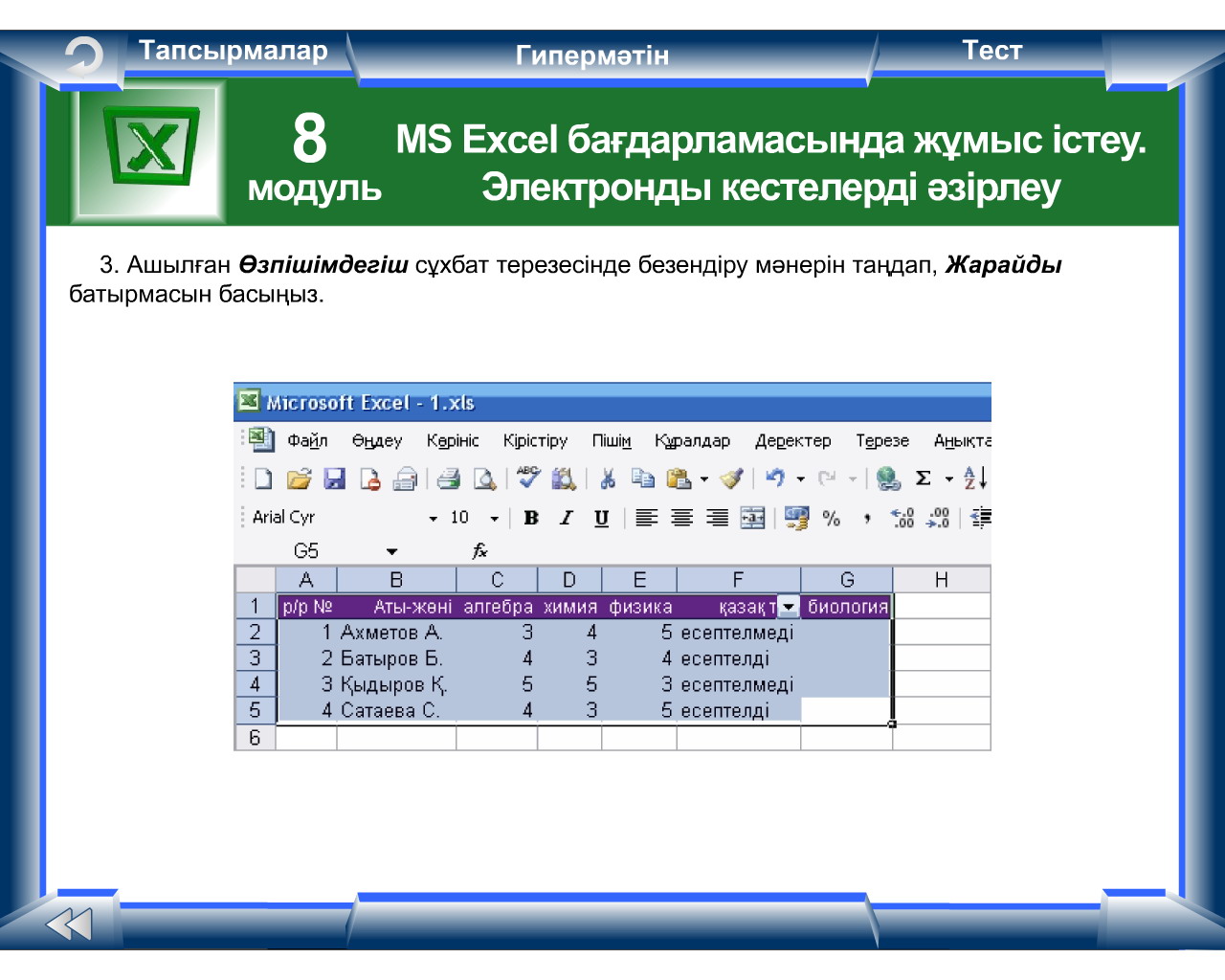Image resolution: width=1225 pixels, height=980 pixels.
Task: Paste with the clipboard icon
Action: (679, 479)
